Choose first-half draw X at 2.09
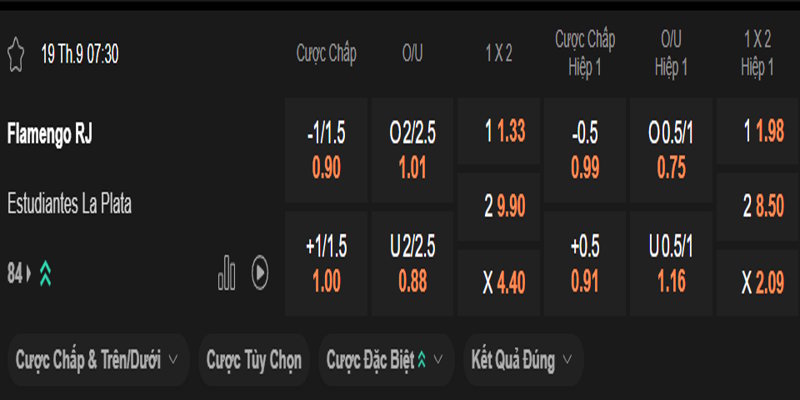800x400 pixels. tap(757, 283)
